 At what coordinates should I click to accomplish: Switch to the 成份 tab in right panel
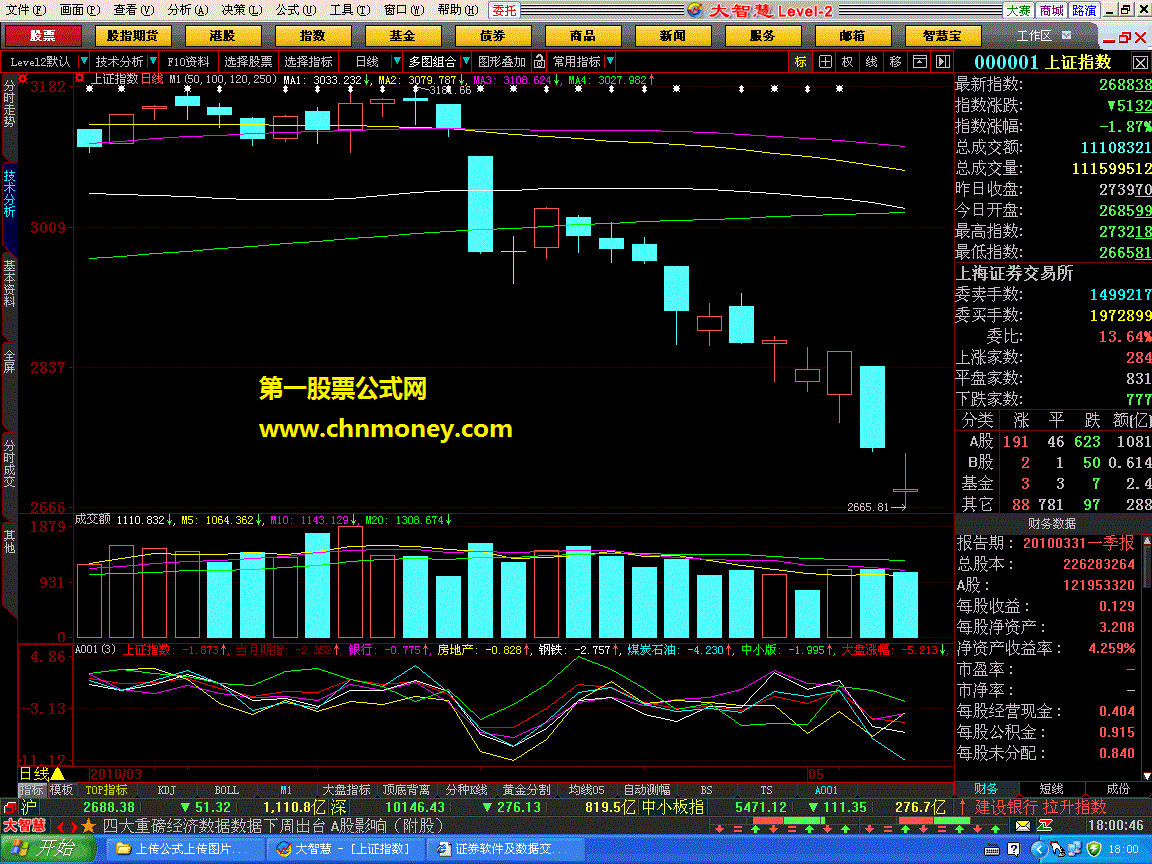[1117, 789]
